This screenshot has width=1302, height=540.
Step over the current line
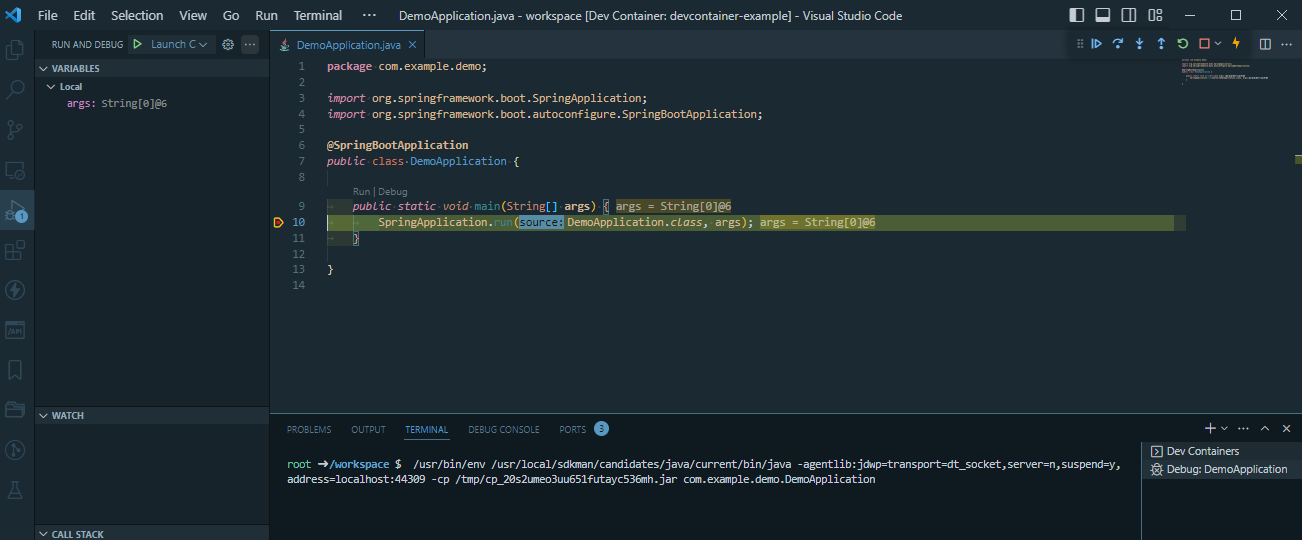1118,44
